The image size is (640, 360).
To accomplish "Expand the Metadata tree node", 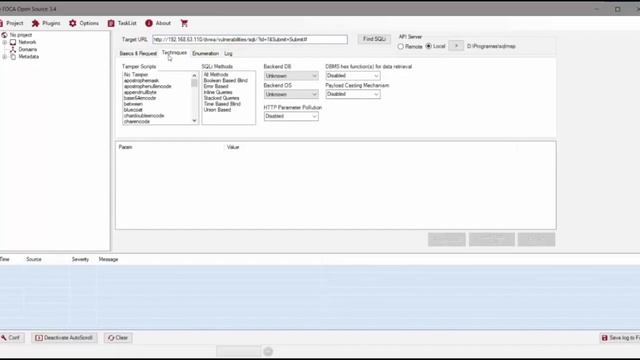I will point(4,57).
